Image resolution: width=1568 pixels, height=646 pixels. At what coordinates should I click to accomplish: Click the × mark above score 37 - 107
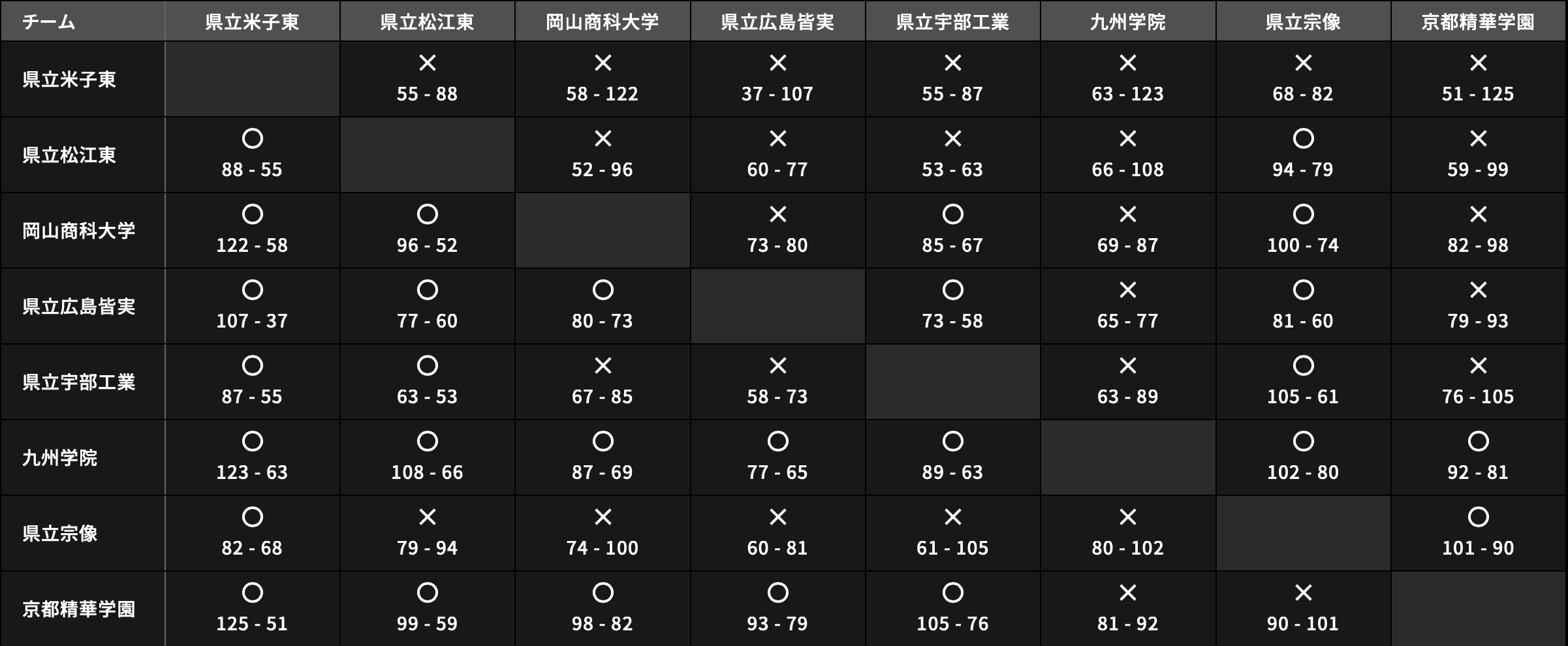tap(777, 63)
